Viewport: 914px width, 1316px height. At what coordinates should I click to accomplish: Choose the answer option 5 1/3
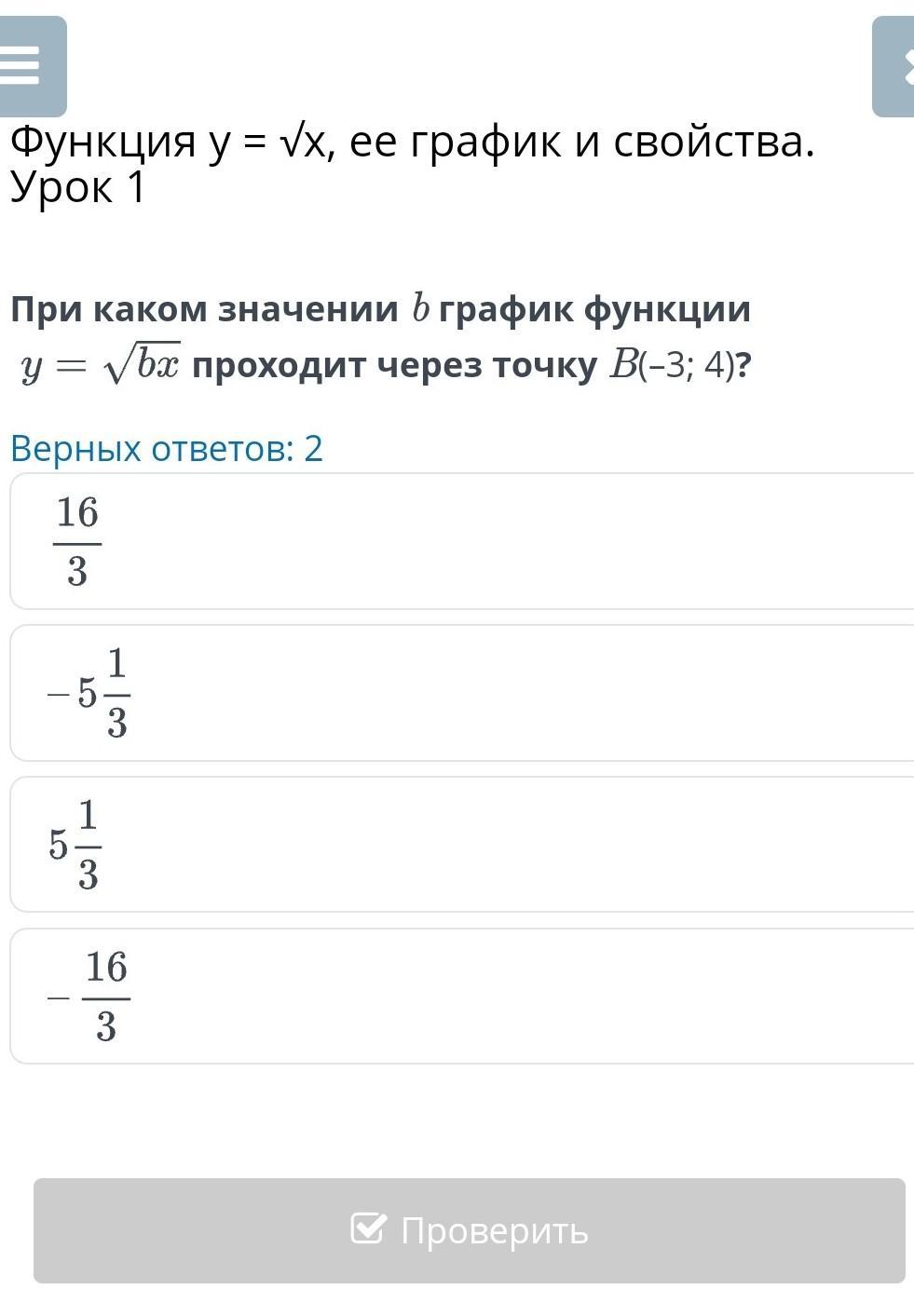pyautogui.click(x=462, y=845)
